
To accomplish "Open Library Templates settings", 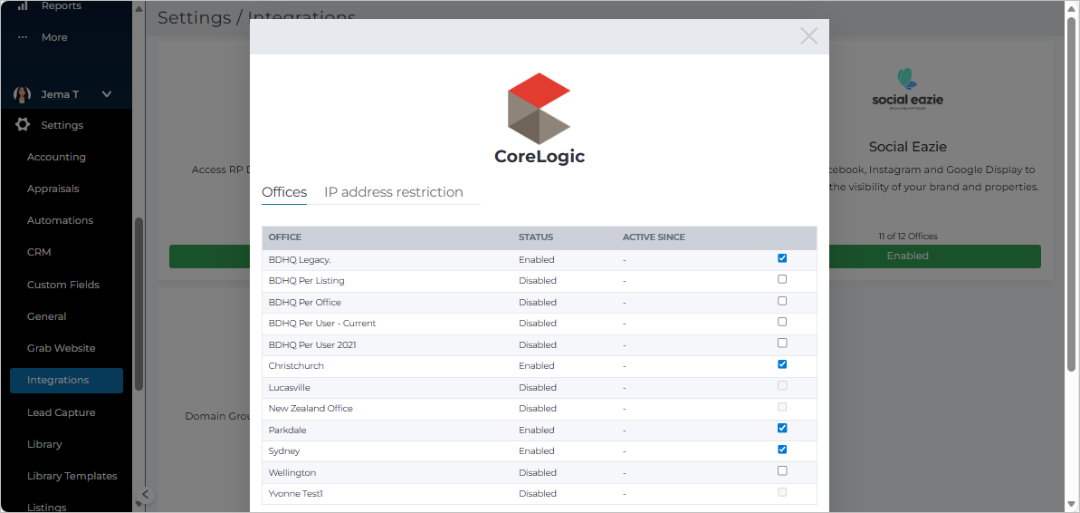I will pos(72,476).
